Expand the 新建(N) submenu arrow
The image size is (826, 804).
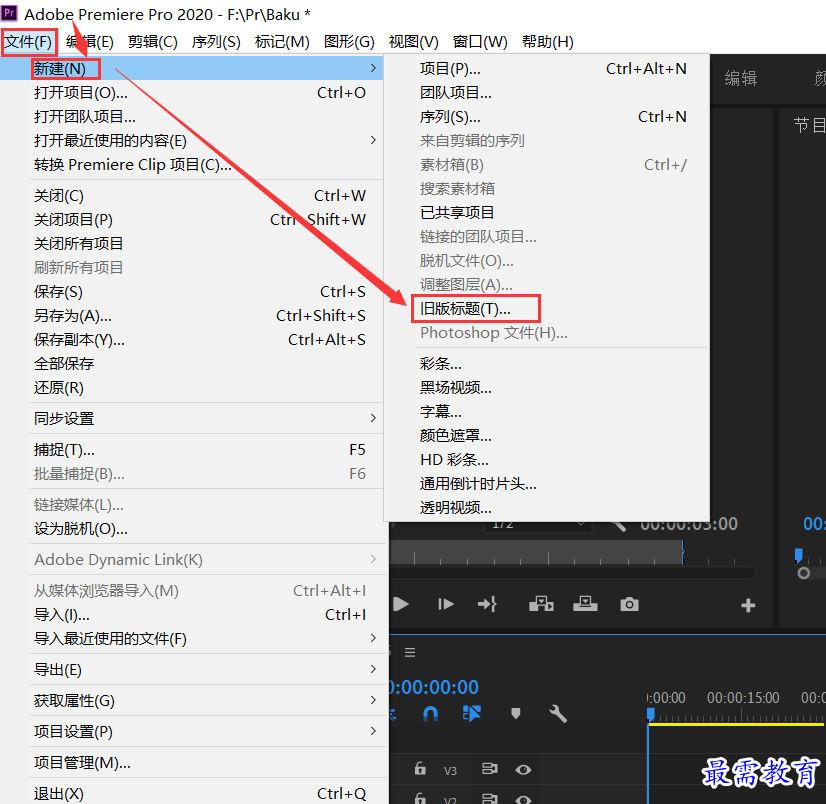(x=373, y=68)
